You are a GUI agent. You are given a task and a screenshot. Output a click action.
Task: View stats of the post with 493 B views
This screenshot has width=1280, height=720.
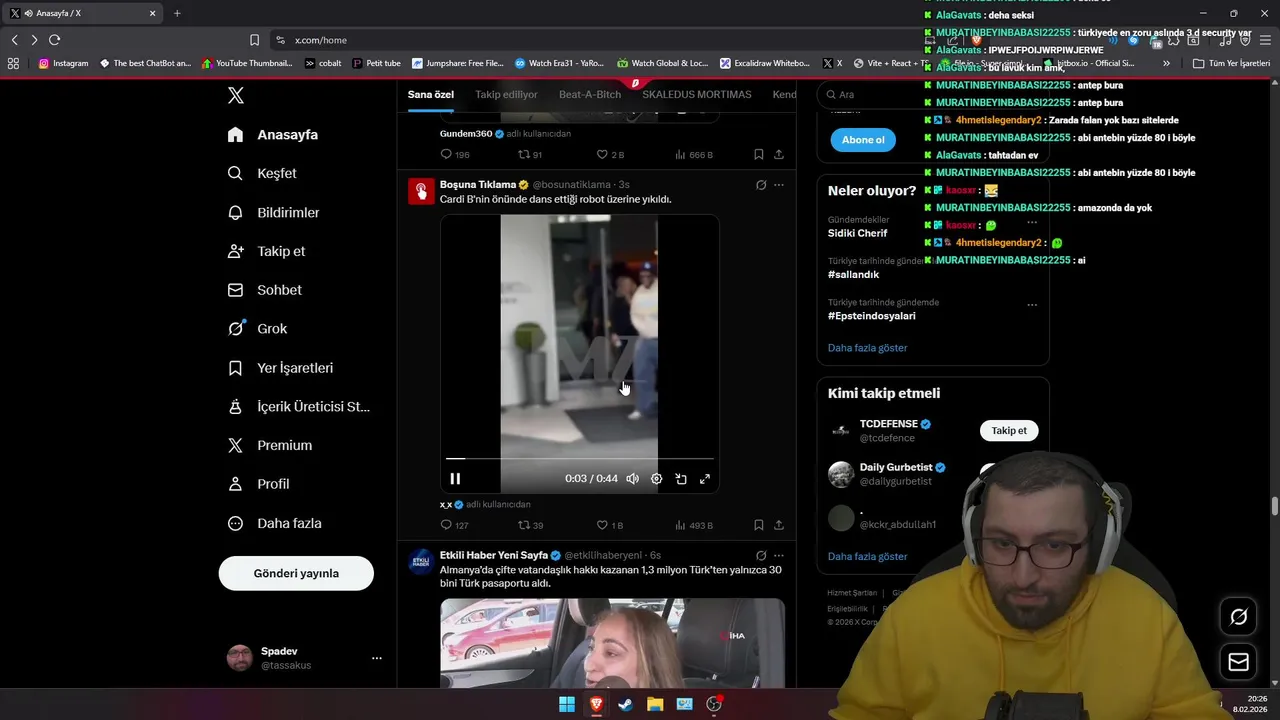(694, 525)
